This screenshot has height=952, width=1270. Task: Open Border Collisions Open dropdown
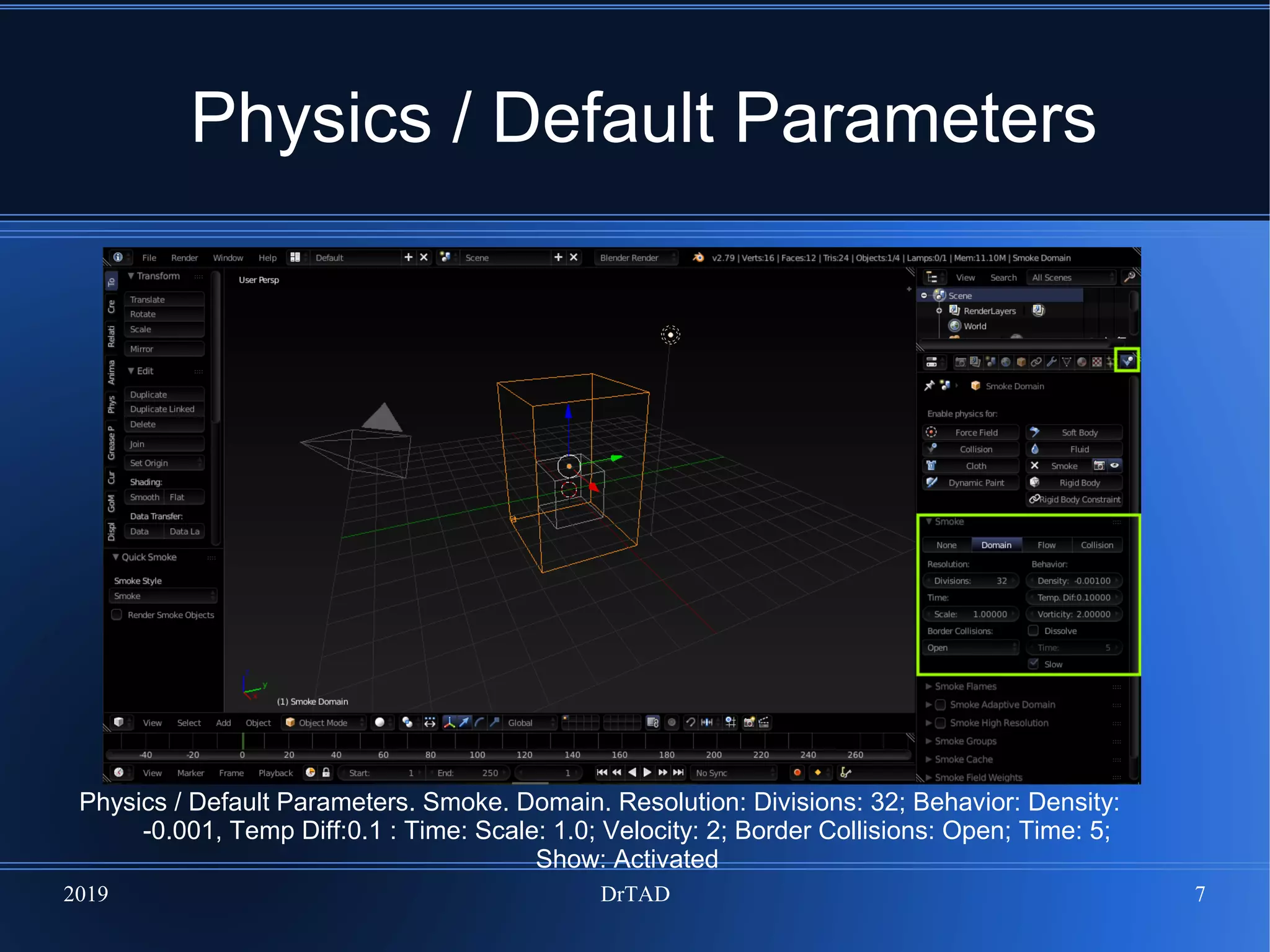(x=970, y=647)
